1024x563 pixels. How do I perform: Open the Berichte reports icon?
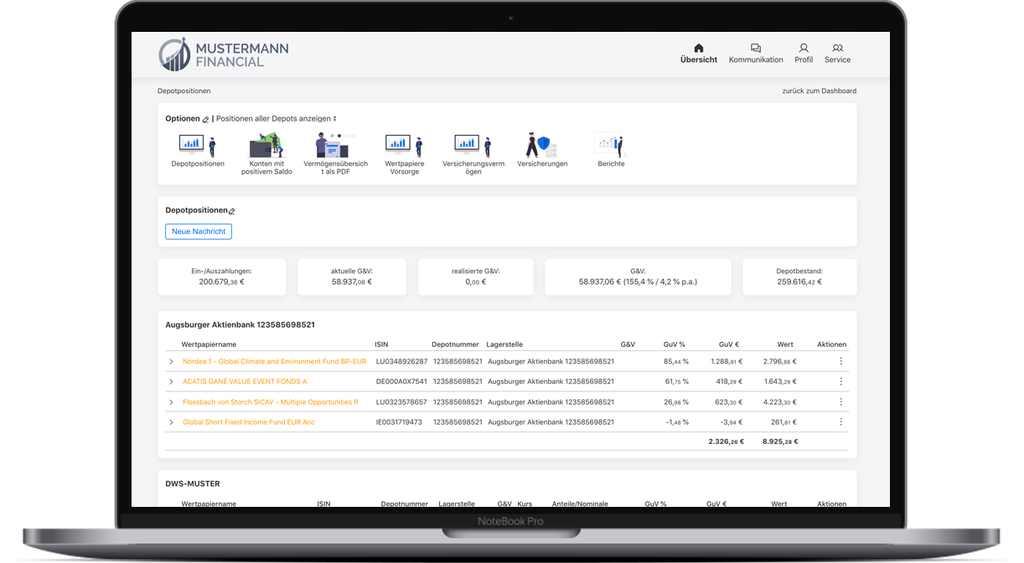(x=611, y=145)
